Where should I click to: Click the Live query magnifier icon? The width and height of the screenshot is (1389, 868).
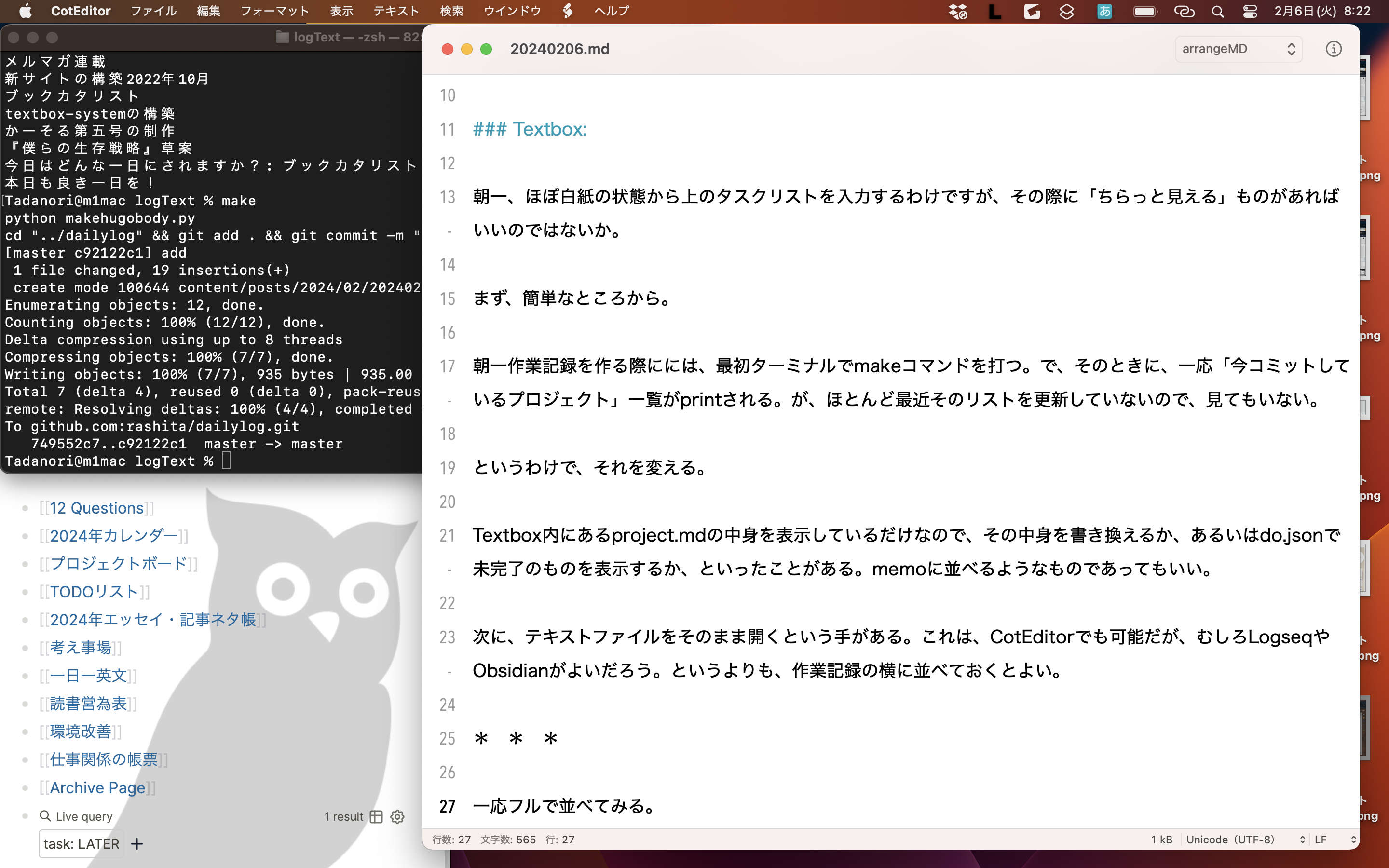click(45, 816)
